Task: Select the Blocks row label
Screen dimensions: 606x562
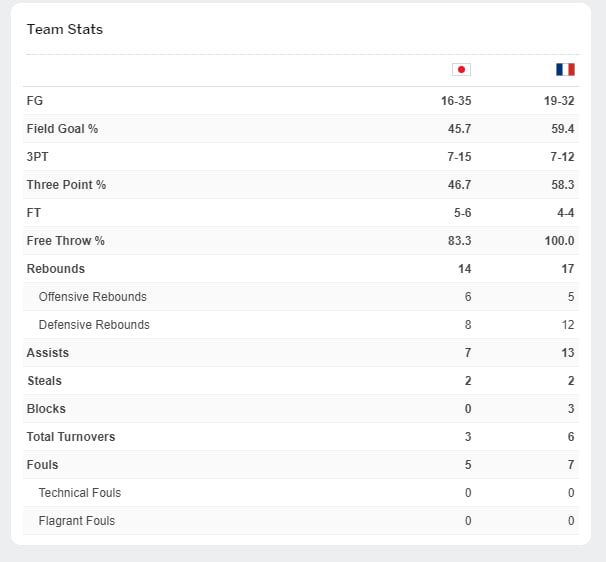Action: [x=46, y=409]
